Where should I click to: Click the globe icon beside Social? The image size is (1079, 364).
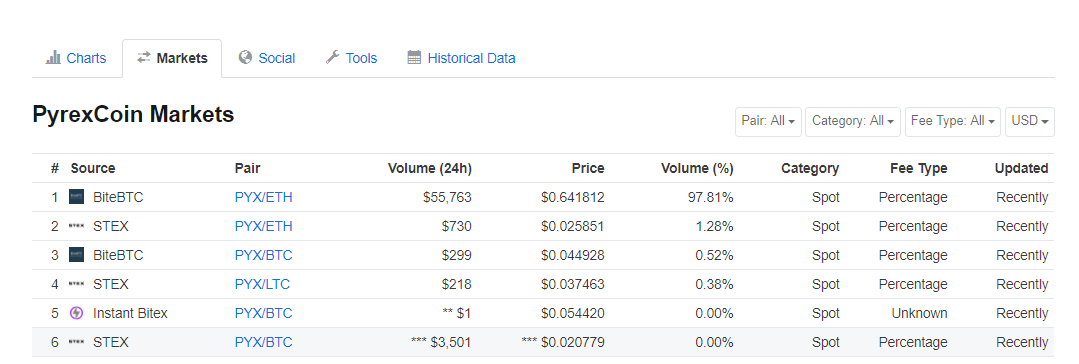[x=245, y=57]
